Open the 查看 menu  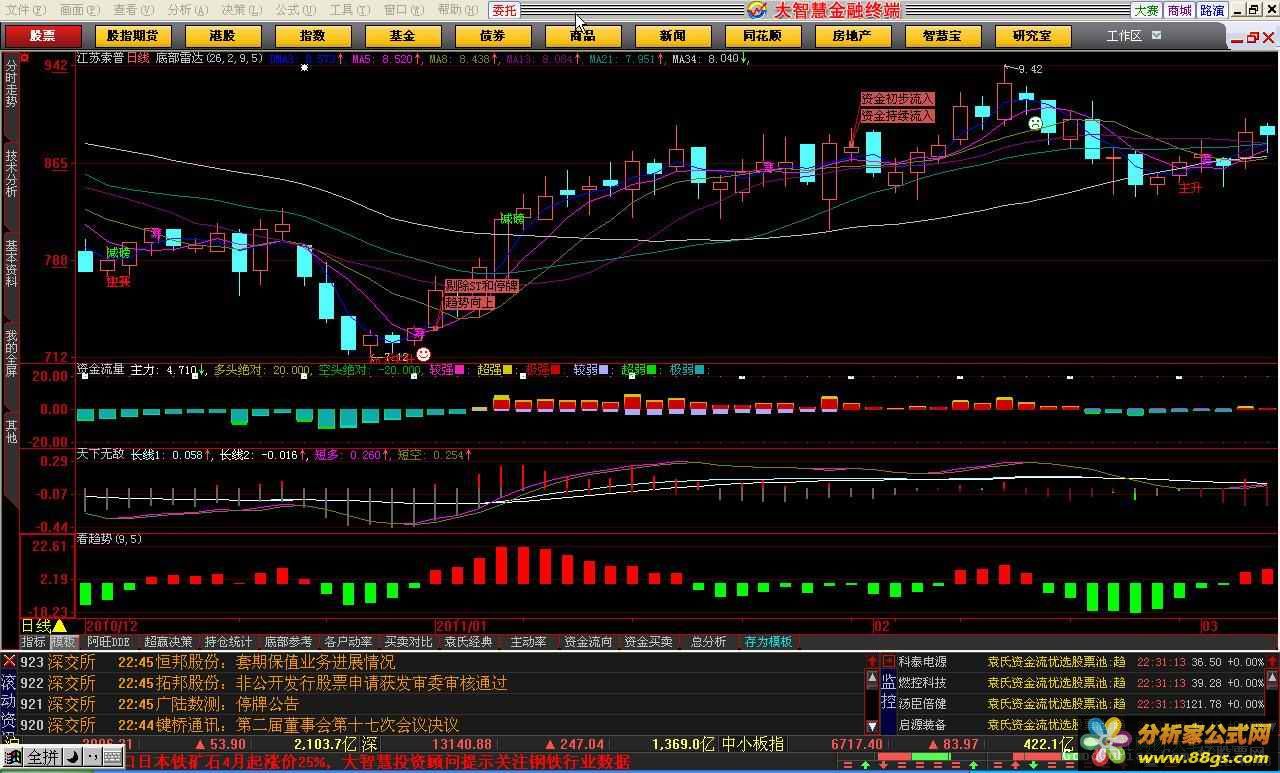[134, 10]
